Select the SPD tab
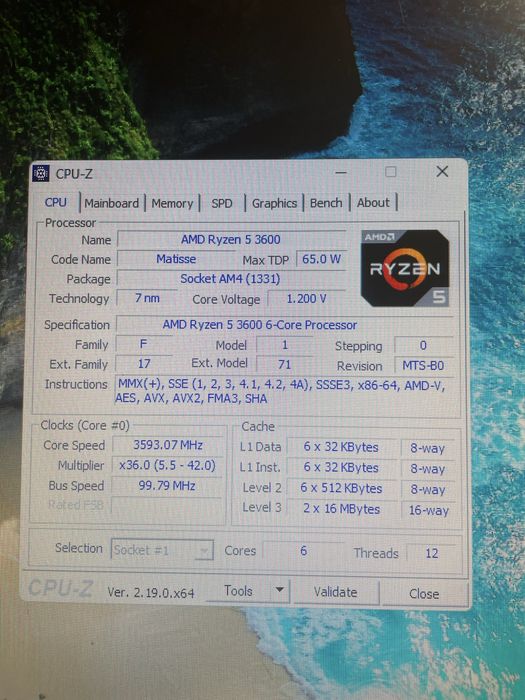Image resolution: width=525 pixels, height=700 pixels. click(222, 204)
